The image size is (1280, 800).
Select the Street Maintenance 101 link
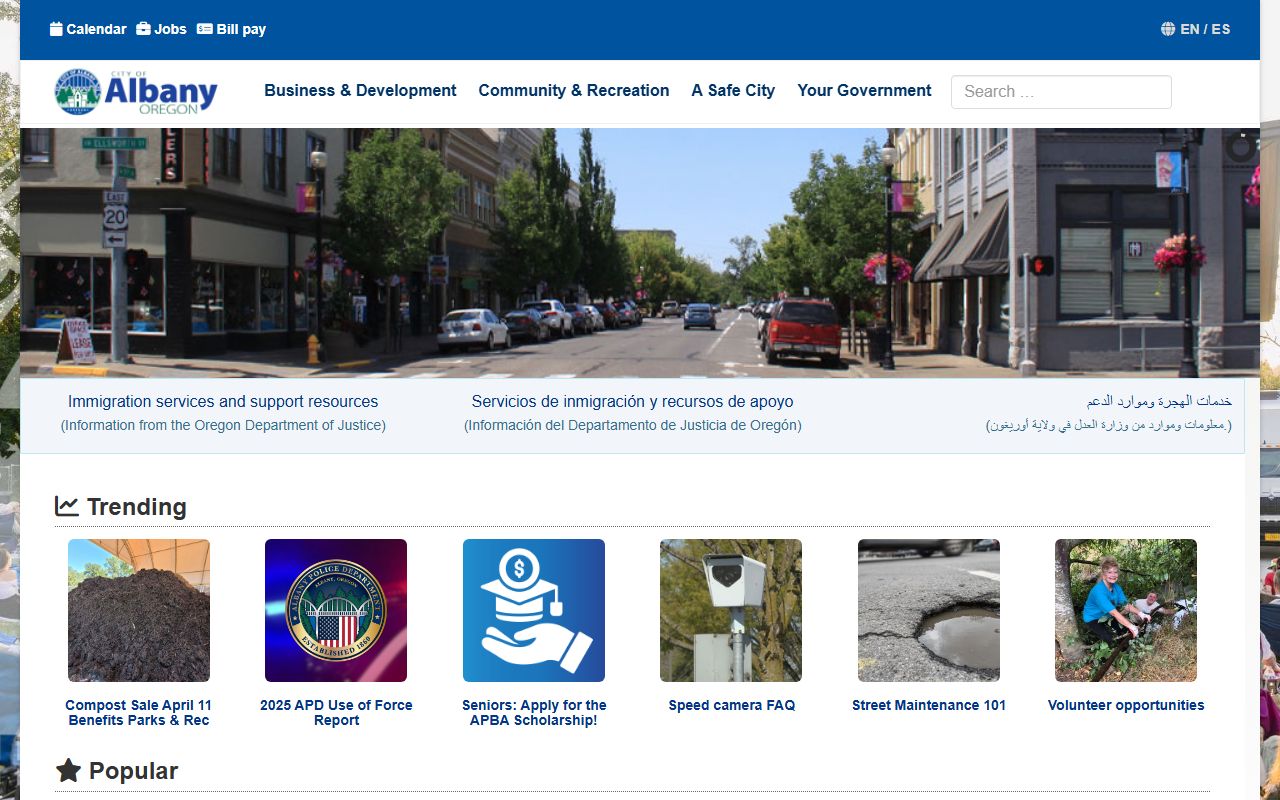click(928, 705)
